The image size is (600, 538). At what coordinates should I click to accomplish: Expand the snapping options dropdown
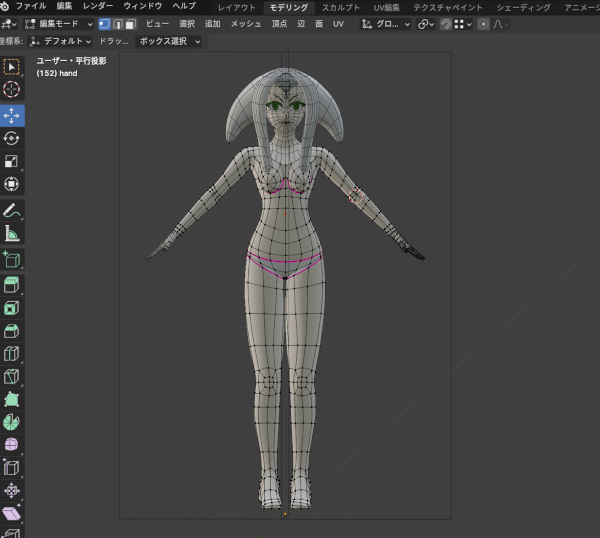point(463,24)
